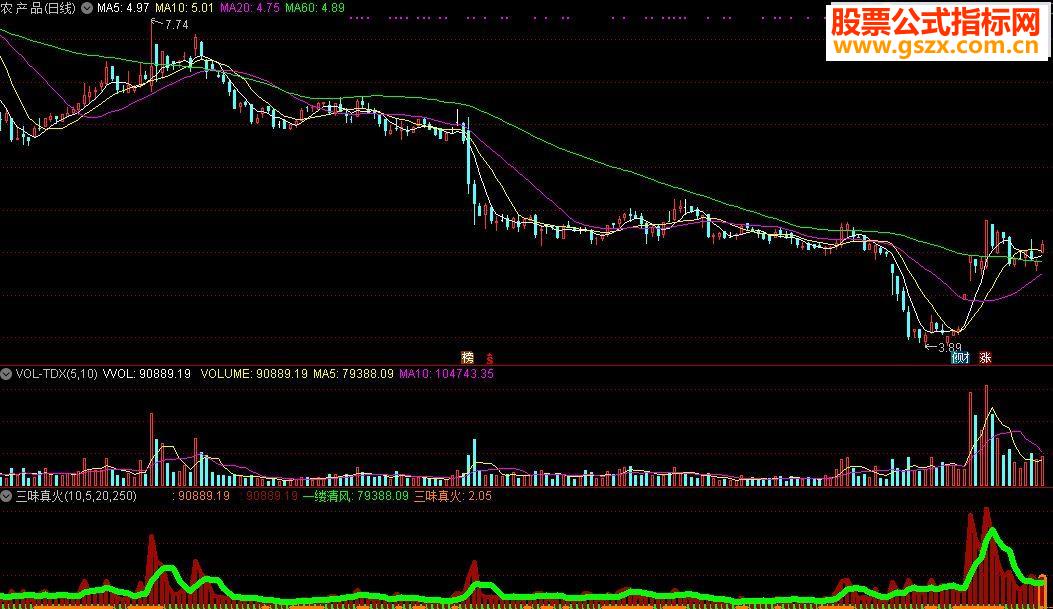Image resolution: width=1053 pixels, height=609 pixels.
Task: Click the VVOL: 90889.19 readout
Action: pos(146,374)
